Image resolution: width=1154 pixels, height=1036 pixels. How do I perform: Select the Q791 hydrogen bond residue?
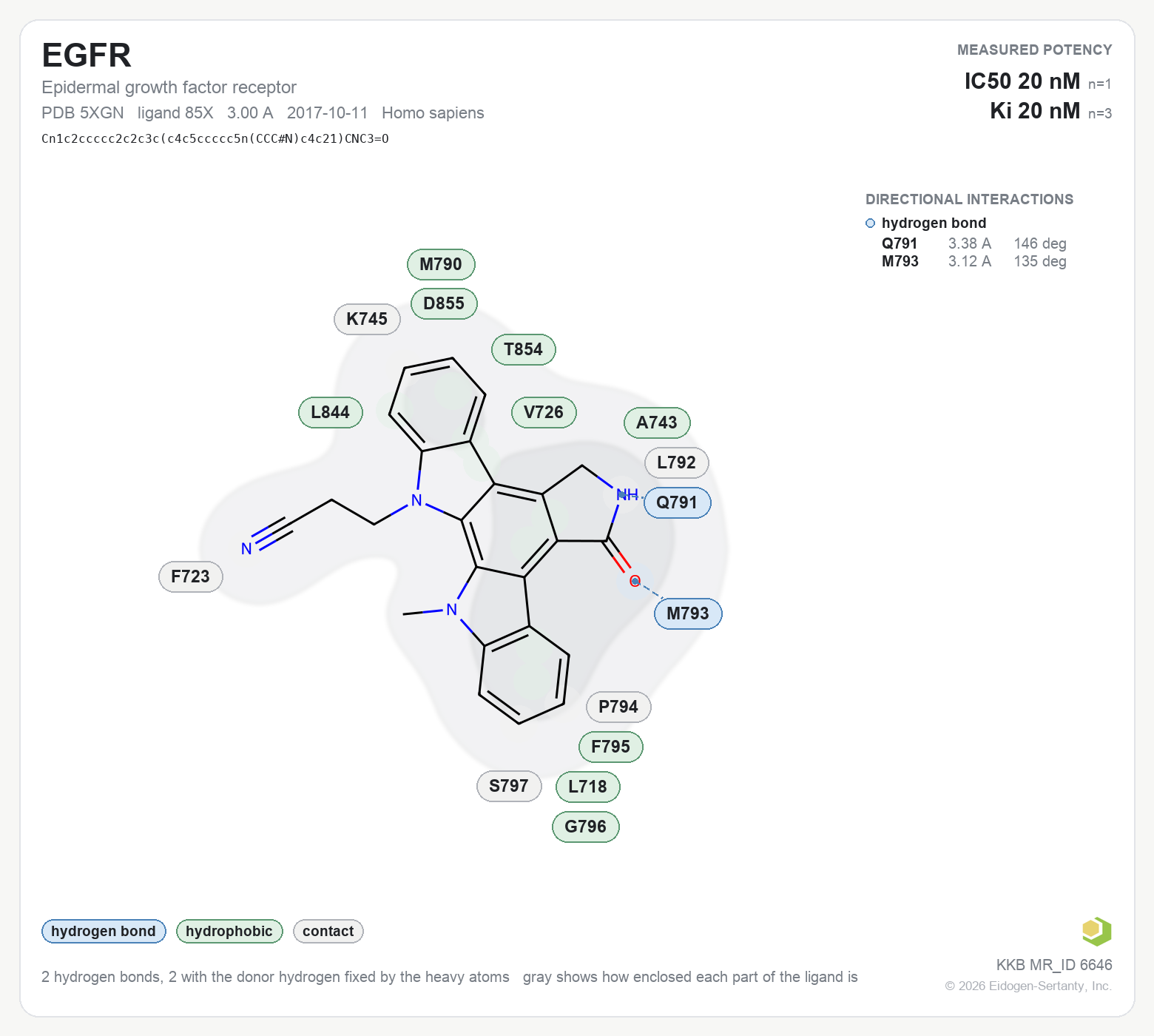(x=677, y=502)
